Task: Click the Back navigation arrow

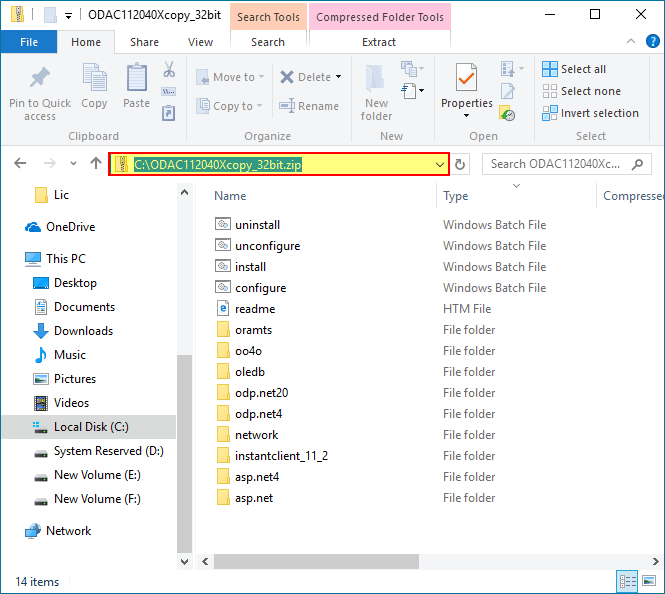Action: tap(20, 163)
